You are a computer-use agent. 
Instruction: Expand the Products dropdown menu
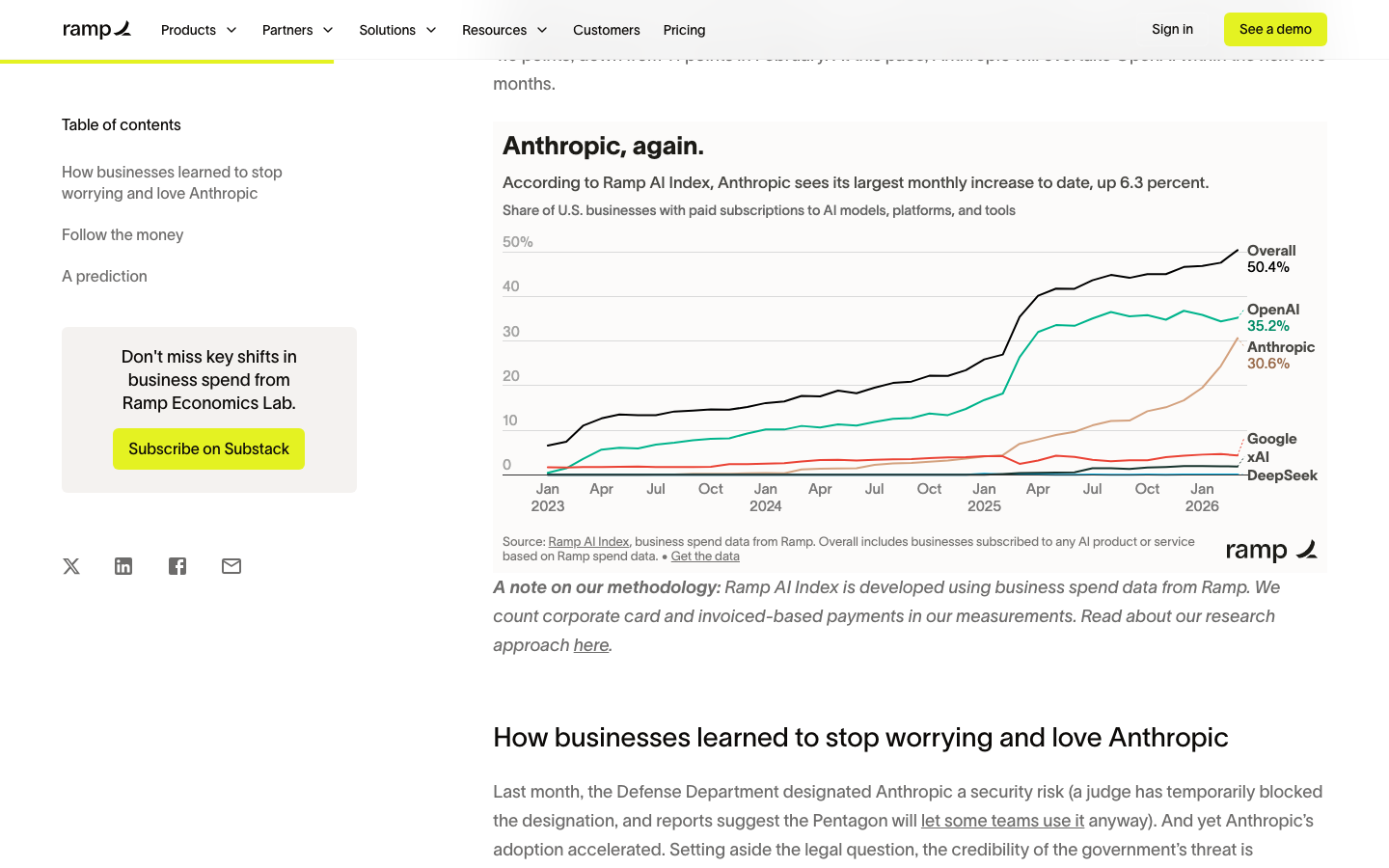click(x=199, y=30)
